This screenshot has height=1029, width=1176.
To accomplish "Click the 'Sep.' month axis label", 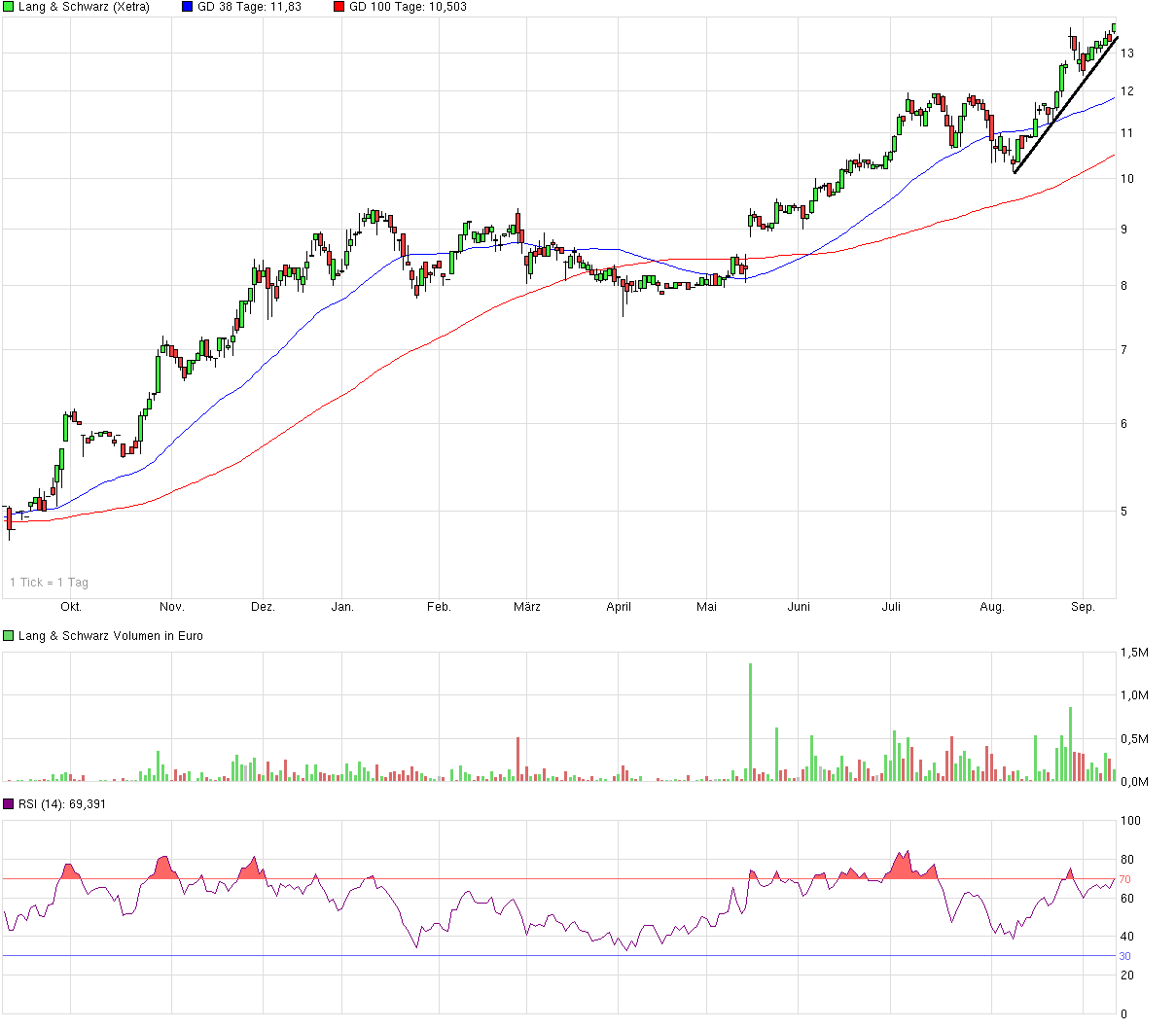I will coord(1083,607).
